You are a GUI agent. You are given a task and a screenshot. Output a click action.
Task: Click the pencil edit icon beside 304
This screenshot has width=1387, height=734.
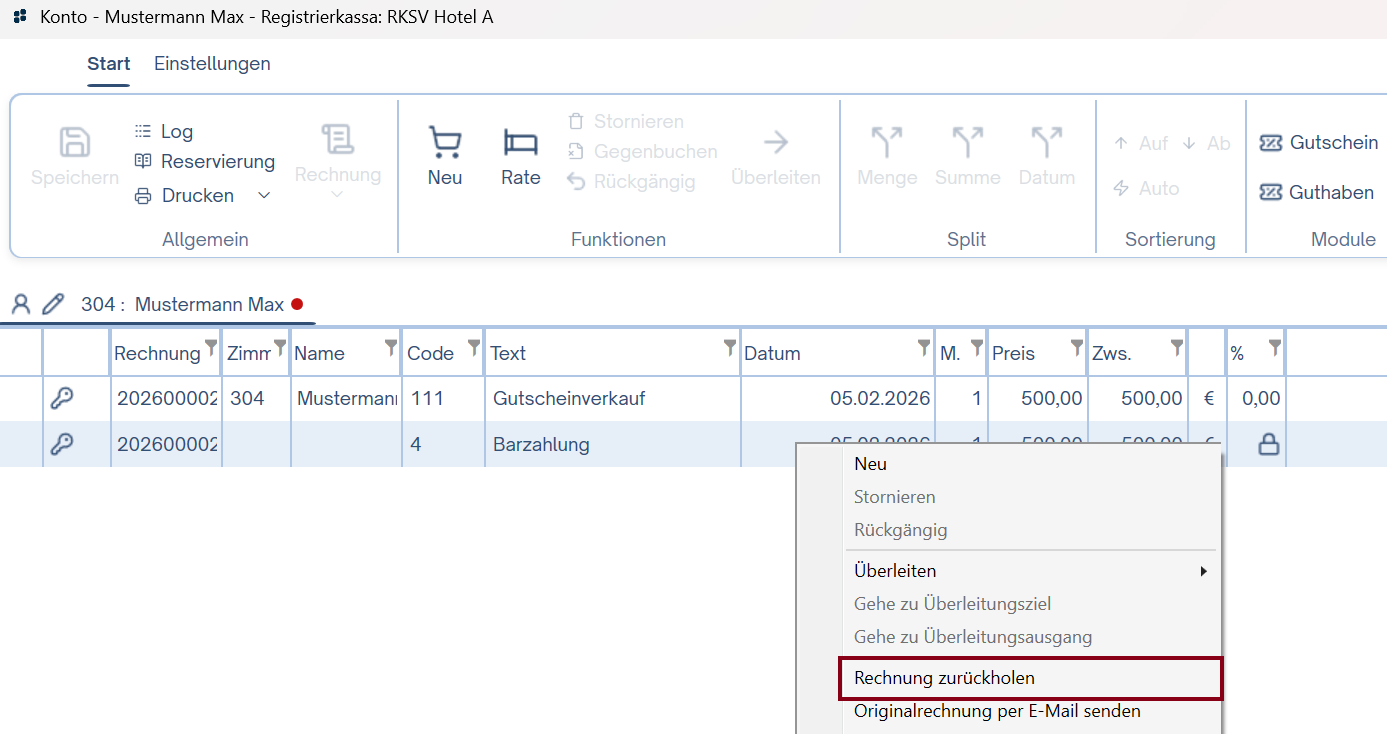click(x=53, y=304)
